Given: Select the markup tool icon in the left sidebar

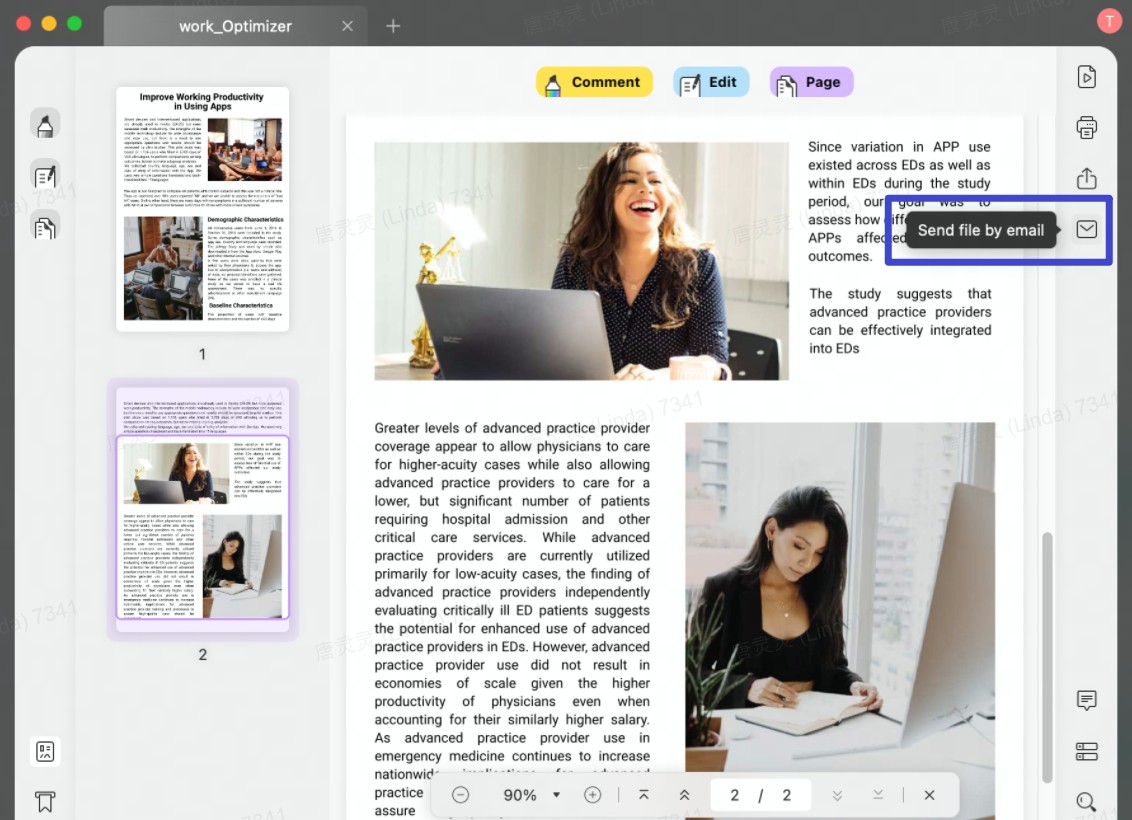Looking at the screenshot, I should click(x=45, y=124).
